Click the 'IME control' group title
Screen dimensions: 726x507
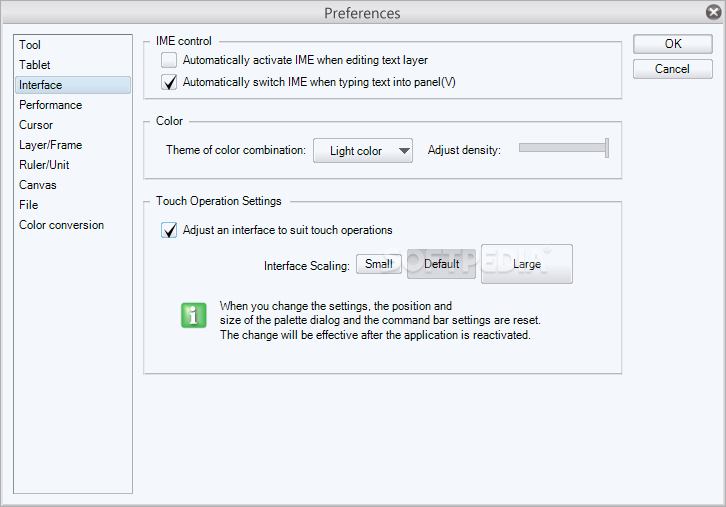click(x=184, y=41)
